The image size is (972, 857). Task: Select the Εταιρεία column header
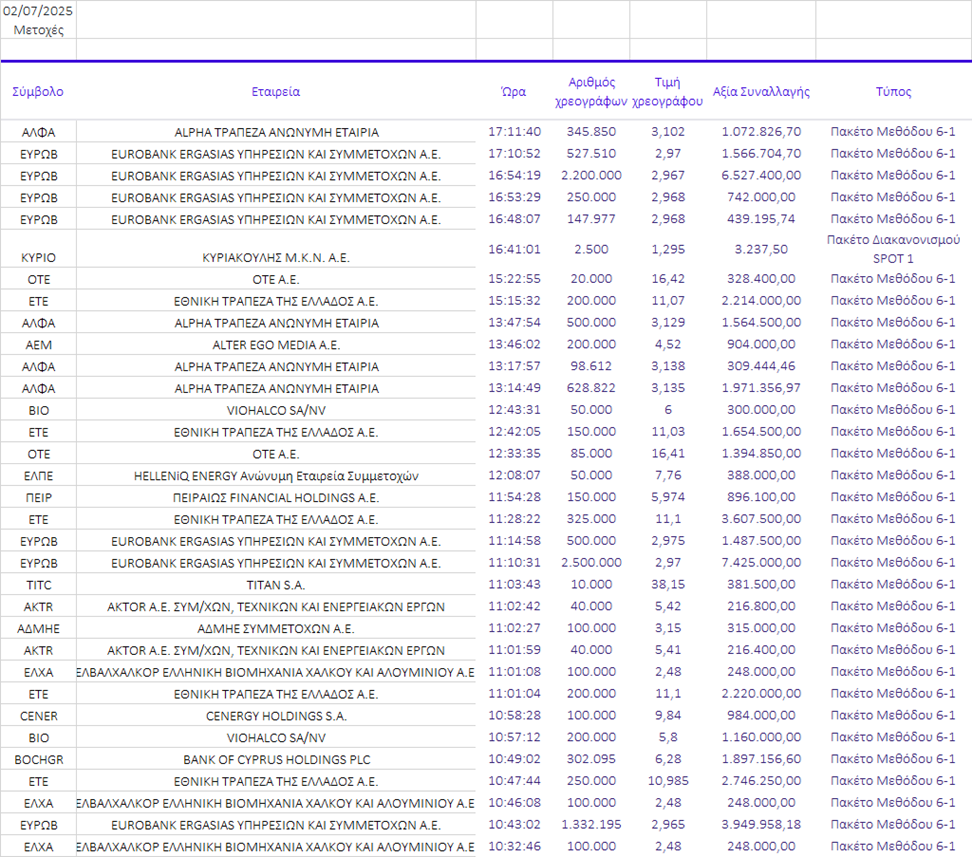(275, 91)
